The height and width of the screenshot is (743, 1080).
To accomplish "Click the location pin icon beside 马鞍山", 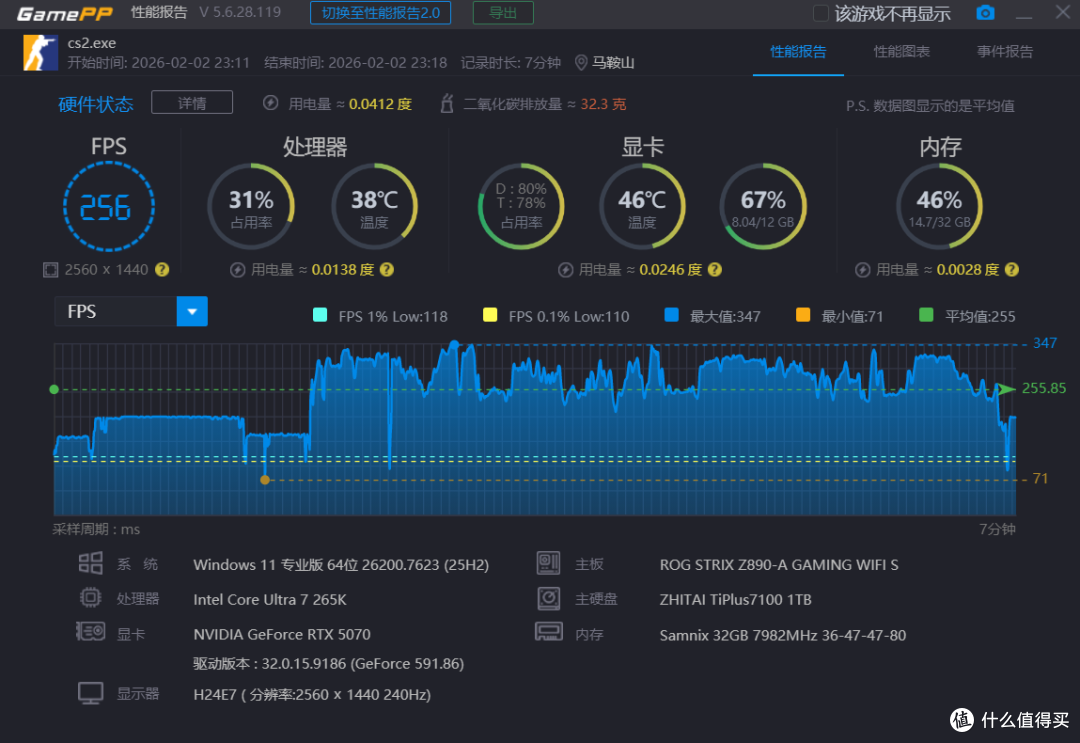I will [581, 63].
